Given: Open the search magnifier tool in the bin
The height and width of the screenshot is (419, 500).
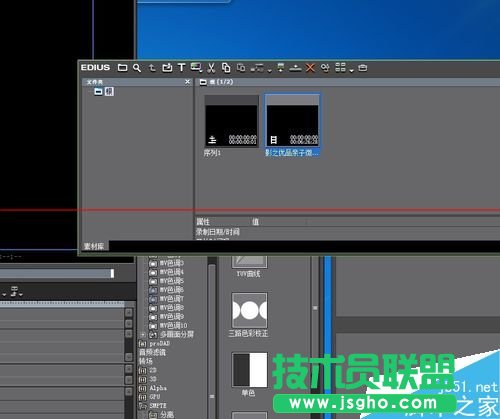Looking at the screenshot, I should 137,68.
